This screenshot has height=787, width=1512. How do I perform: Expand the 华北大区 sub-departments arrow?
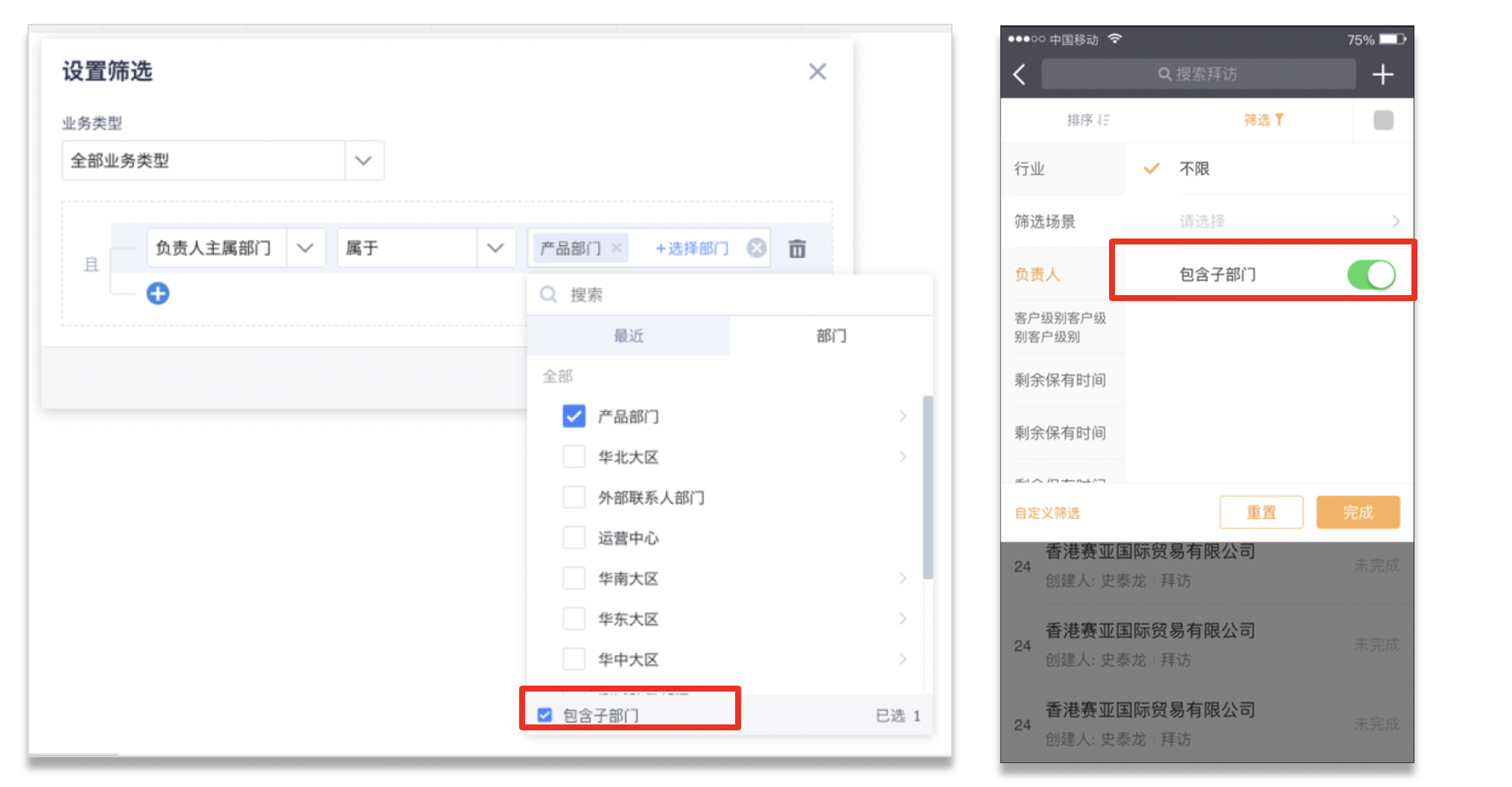pyautogui.click(x=903, y=456)
